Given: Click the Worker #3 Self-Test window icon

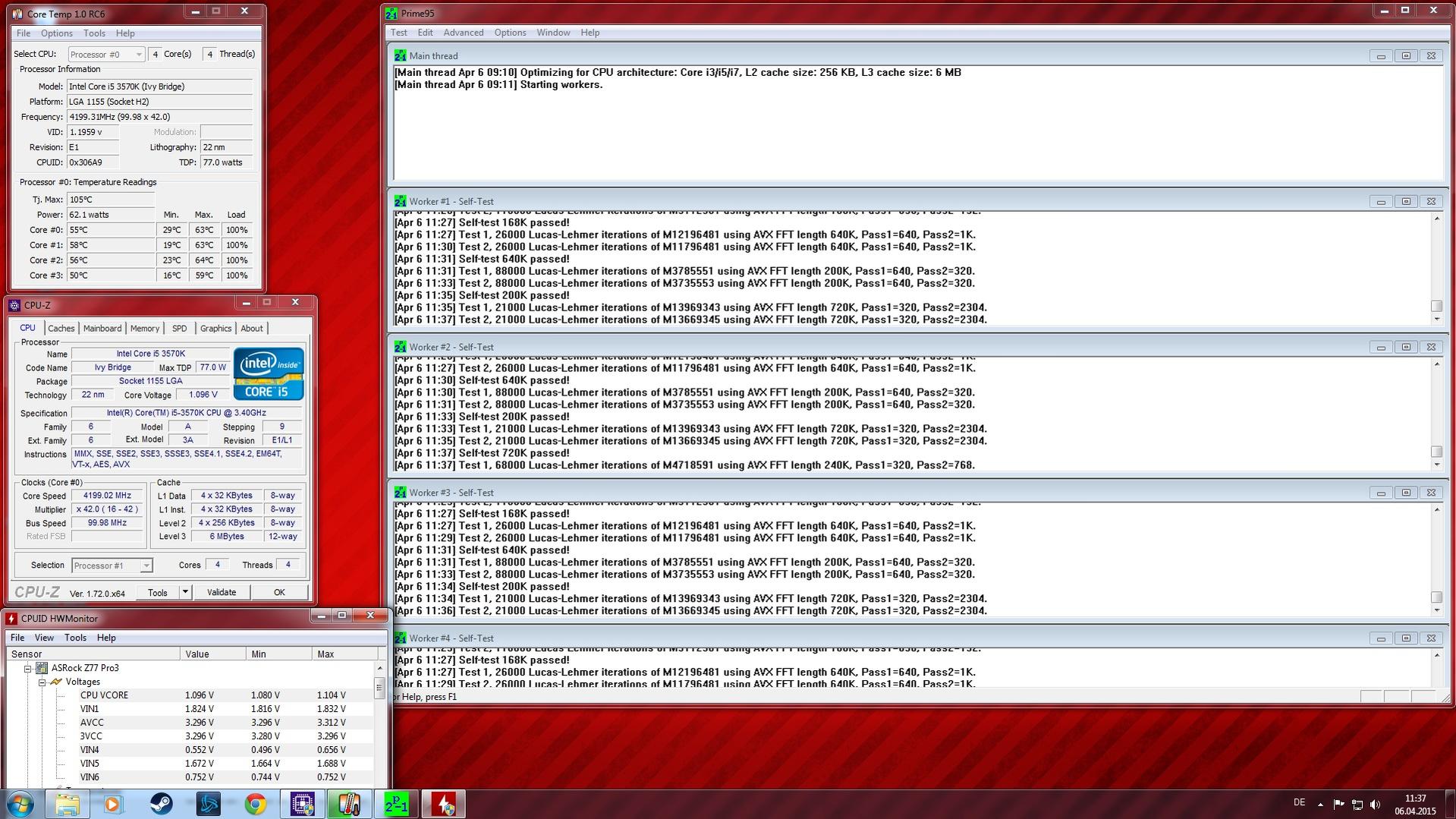Looking at the screenshot, I should (400, 493).
